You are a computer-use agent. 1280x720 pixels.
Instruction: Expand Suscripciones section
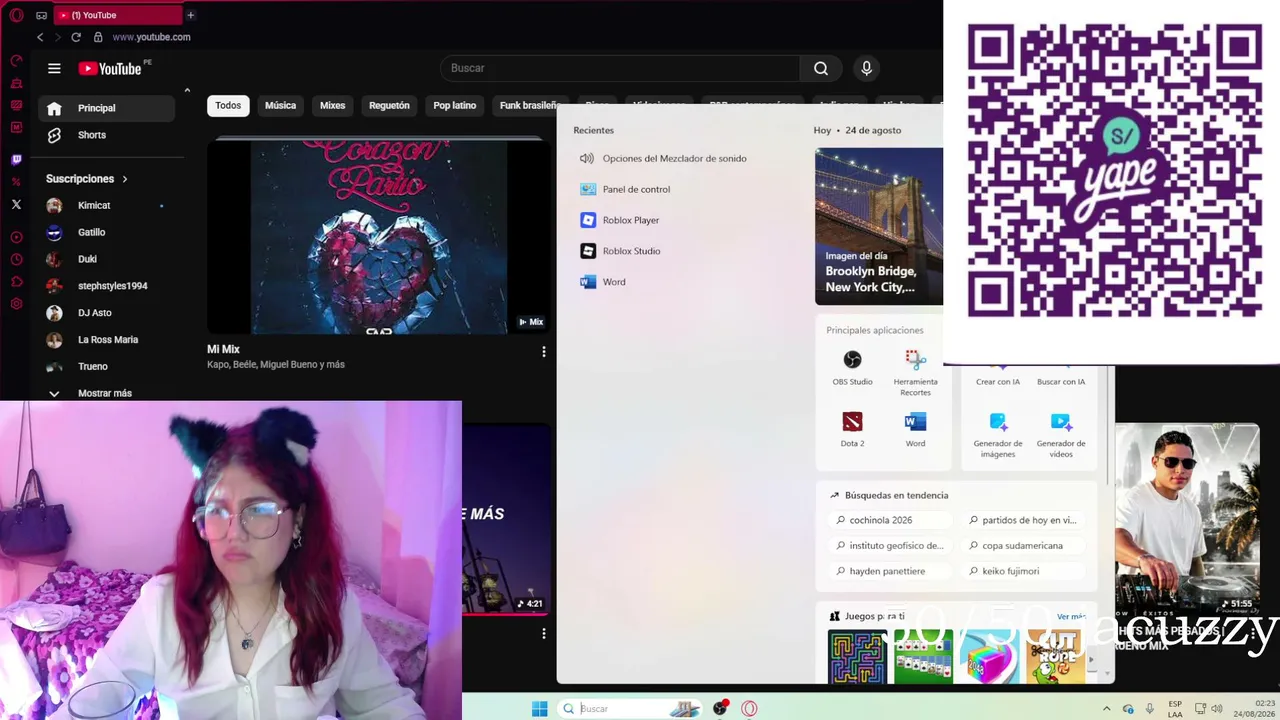(87, 179)
